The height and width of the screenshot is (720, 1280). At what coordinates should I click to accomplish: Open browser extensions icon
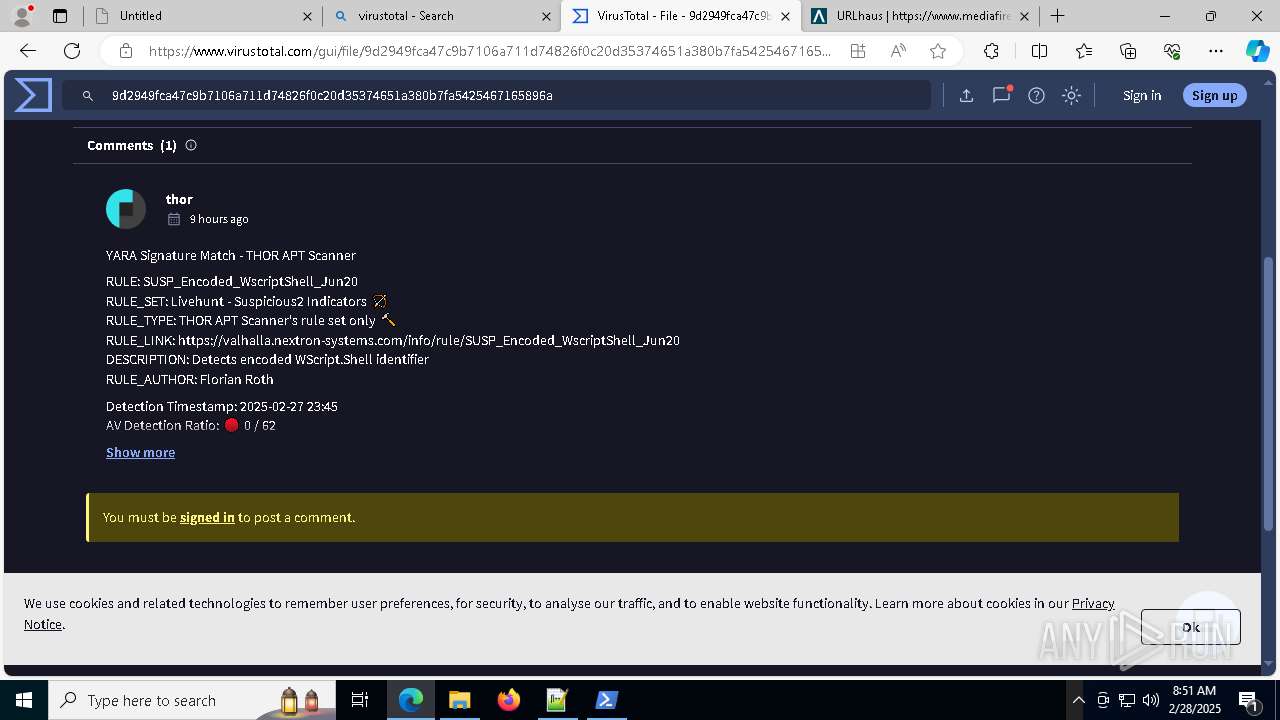click(991, 51)
